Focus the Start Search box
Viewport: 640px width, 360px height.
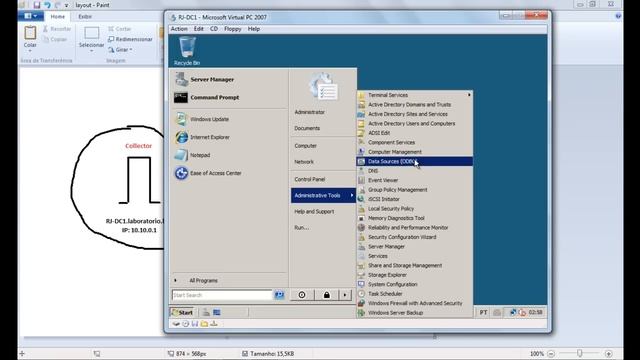tap(222, 295)
